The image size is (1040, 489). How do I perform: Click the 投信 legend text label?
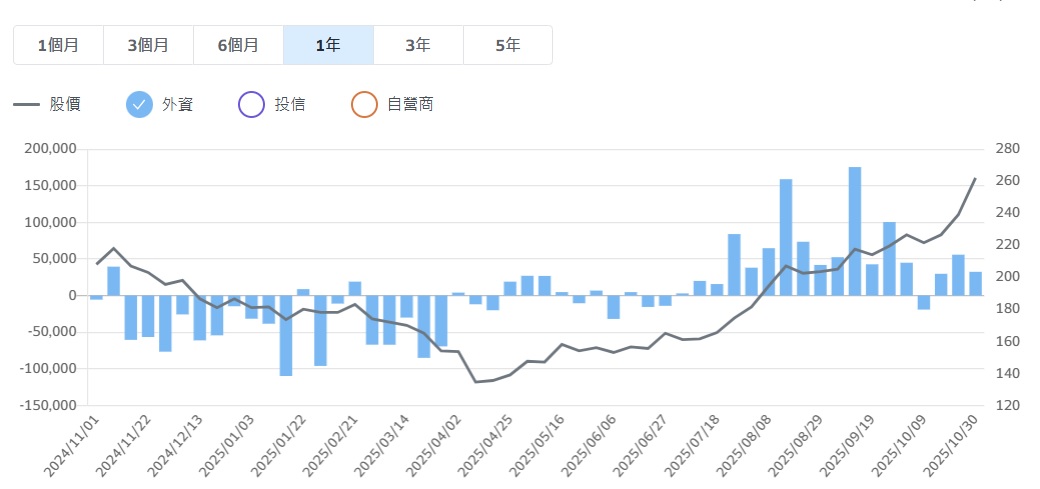point(290,104)
